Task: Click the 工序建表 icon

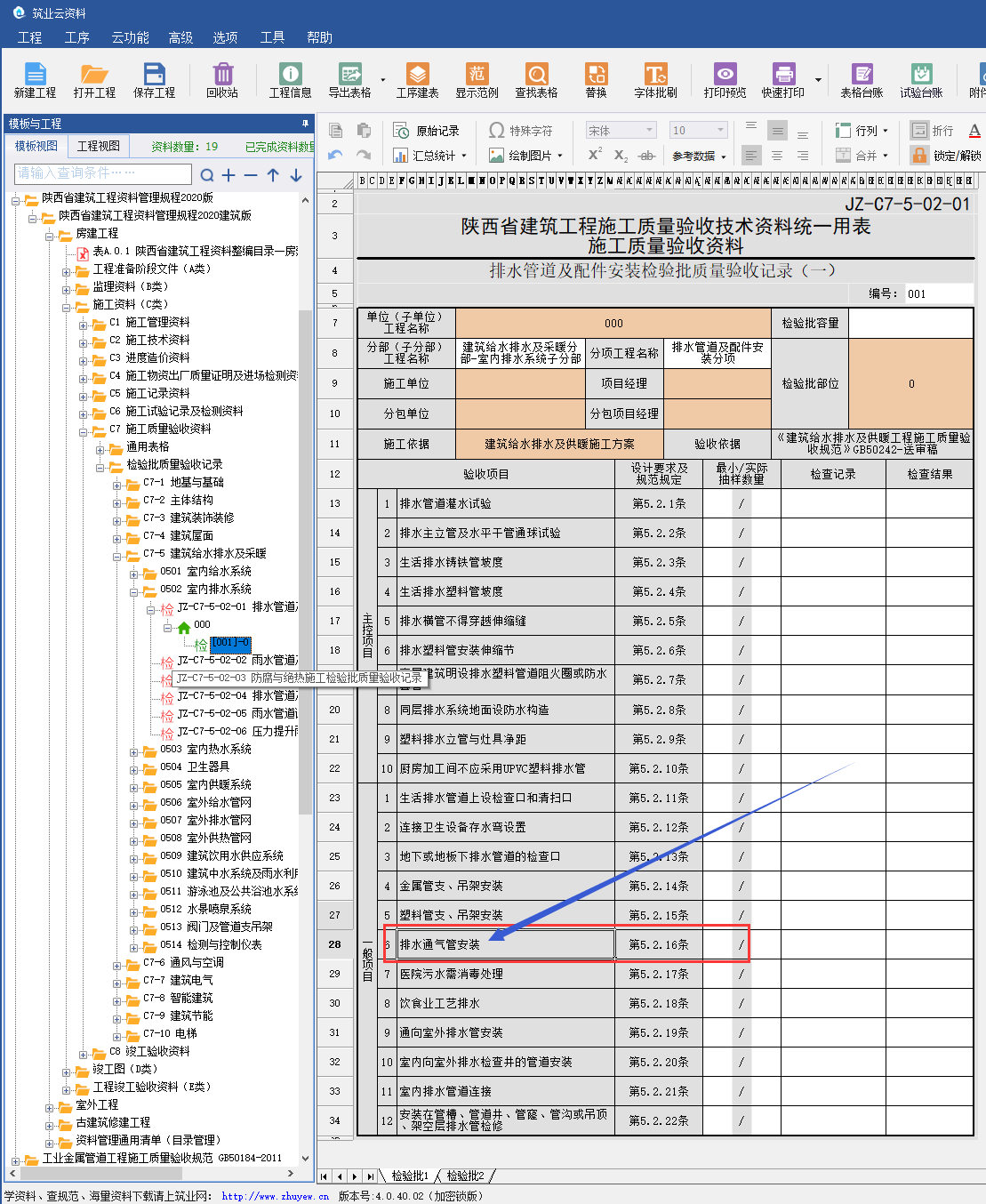Action: 417,79
